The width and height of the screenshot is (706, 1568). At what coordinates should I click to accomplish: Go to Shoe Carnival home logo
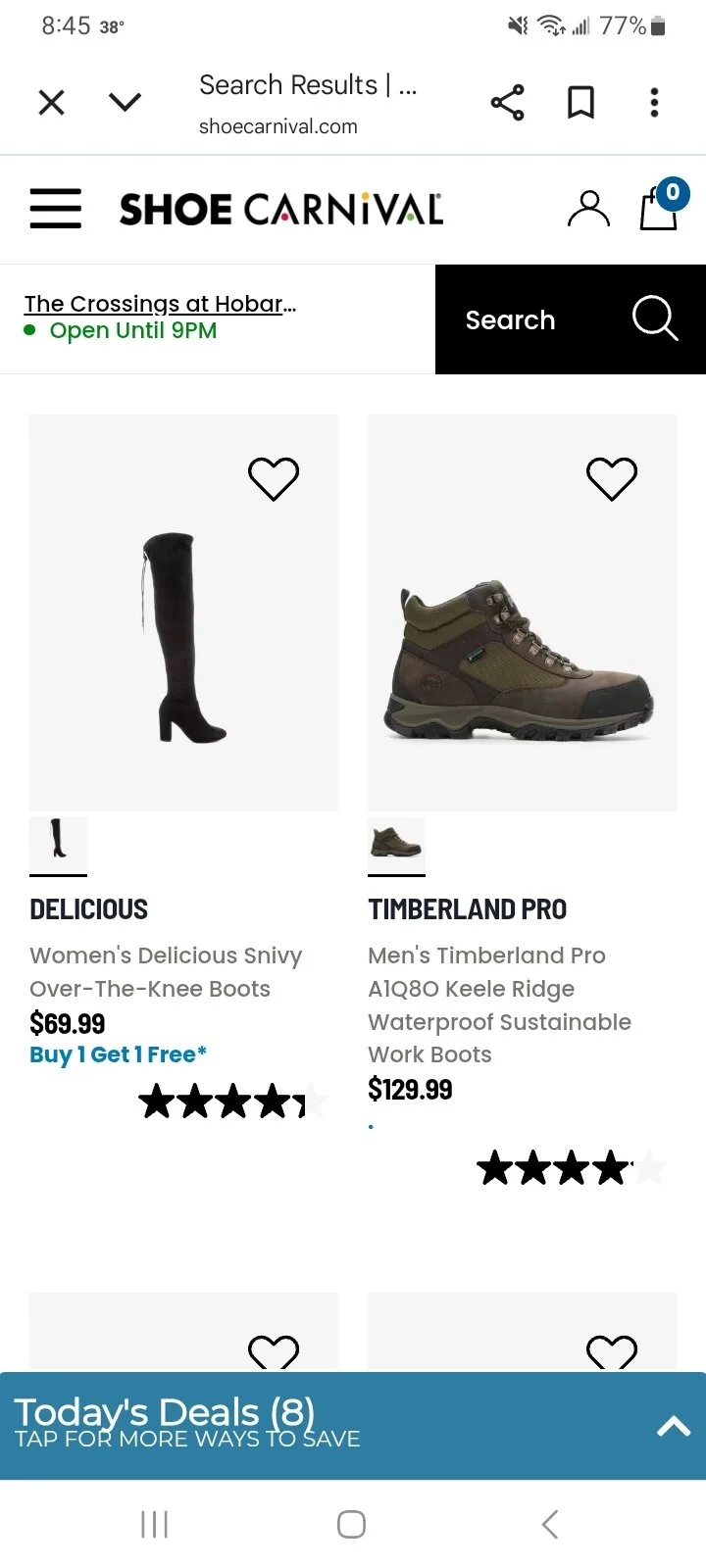point(280,209)
